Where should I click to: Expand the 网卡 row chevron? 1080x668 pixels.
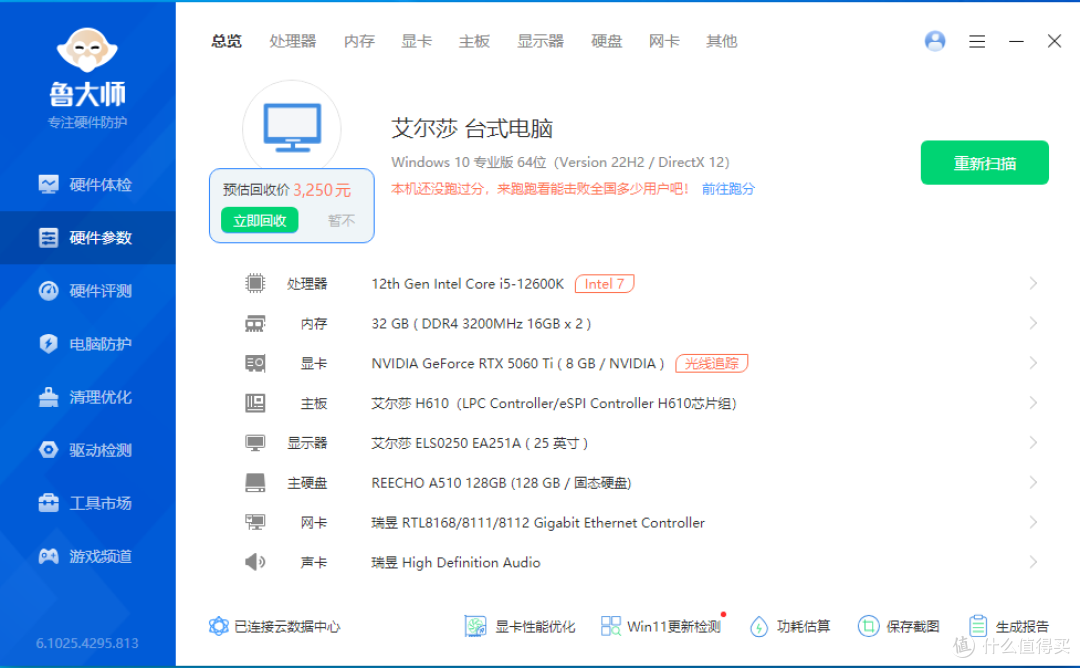pyautogui.click(x=1033, y=523)
